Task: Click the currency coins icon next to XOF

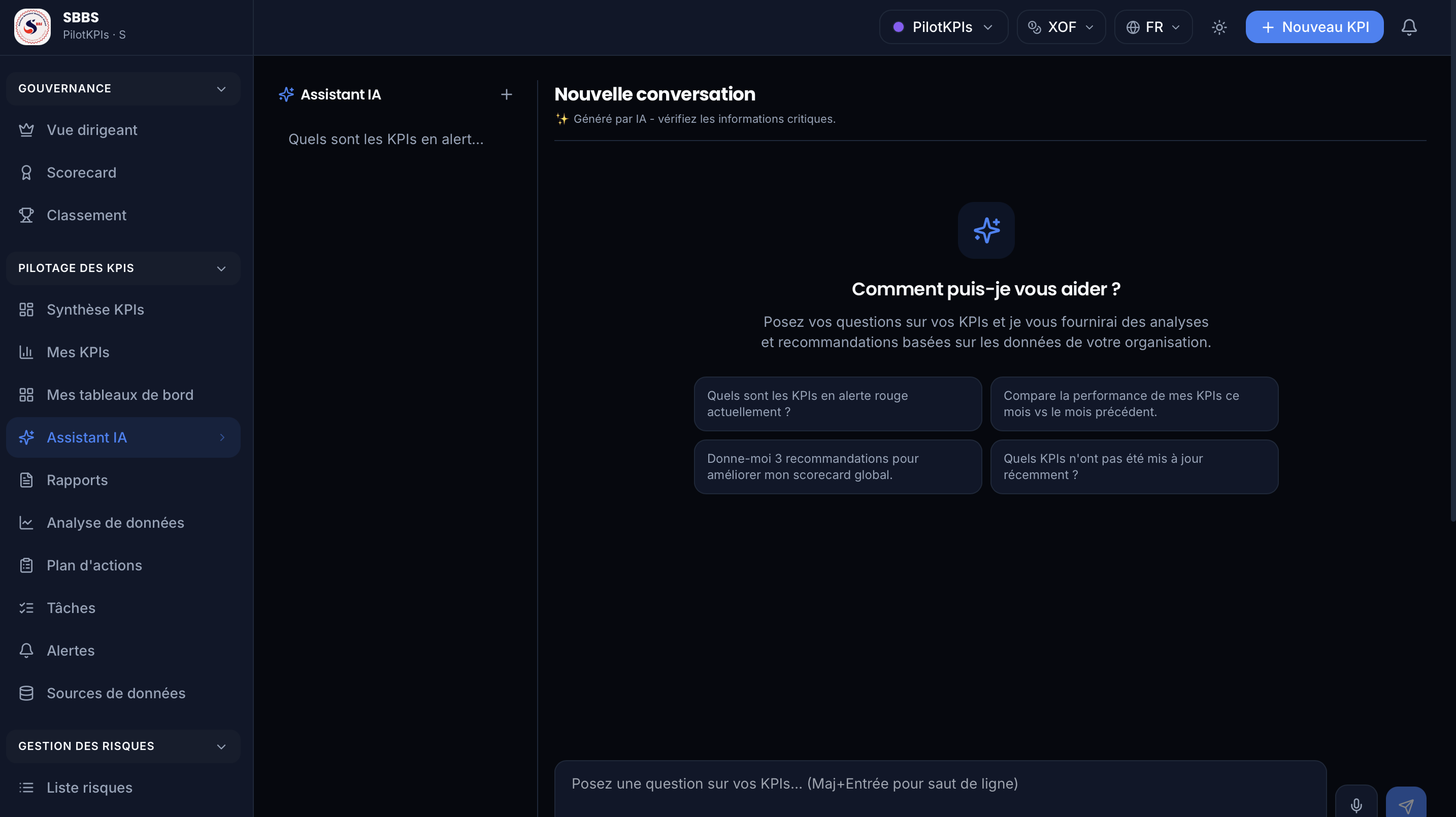Action: click(1034, 27)
